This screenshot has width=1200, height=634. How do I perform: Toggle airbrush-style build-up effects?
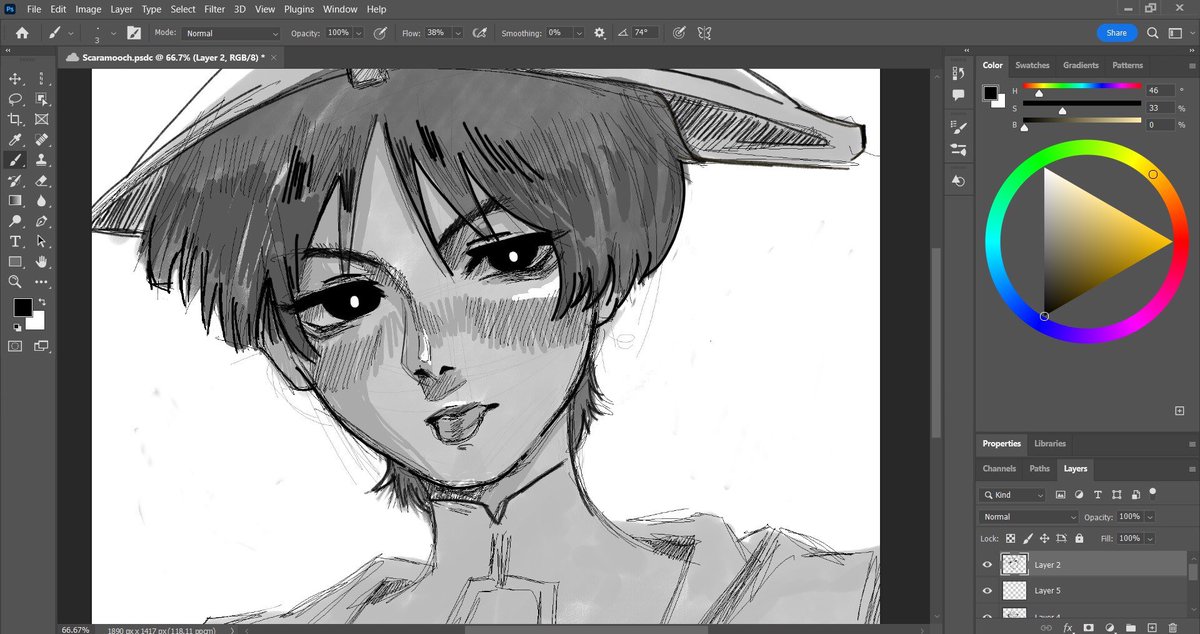pyautogui.click(x=480, y=33)
